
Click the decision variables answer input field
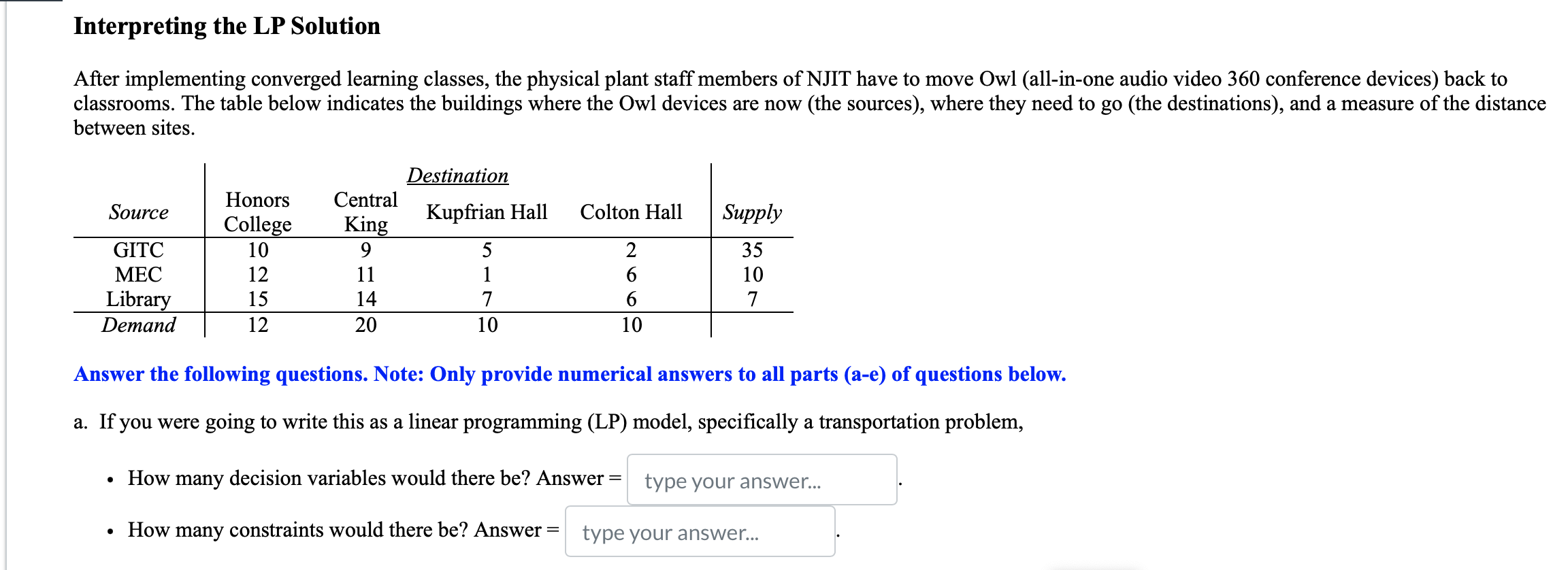(762, 481)
